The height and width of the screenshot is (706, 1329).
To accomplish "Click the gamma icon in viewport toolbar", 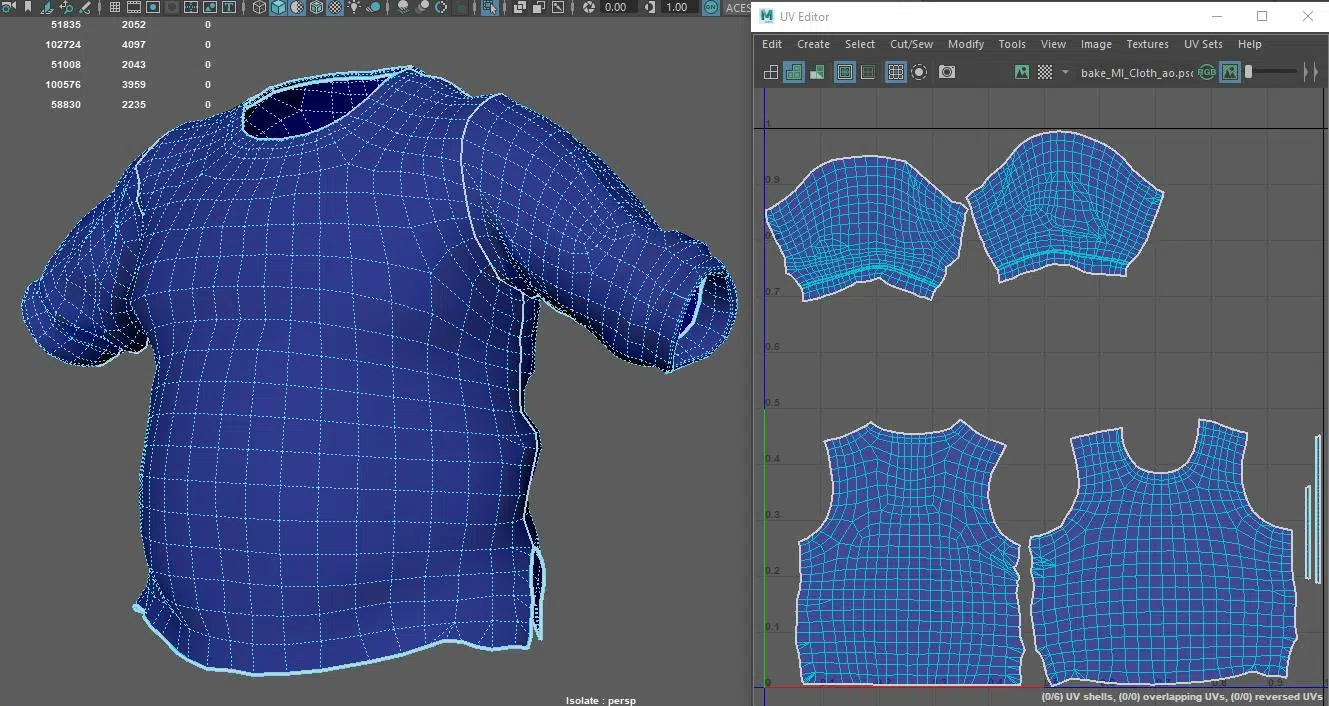I will (650, 8).
